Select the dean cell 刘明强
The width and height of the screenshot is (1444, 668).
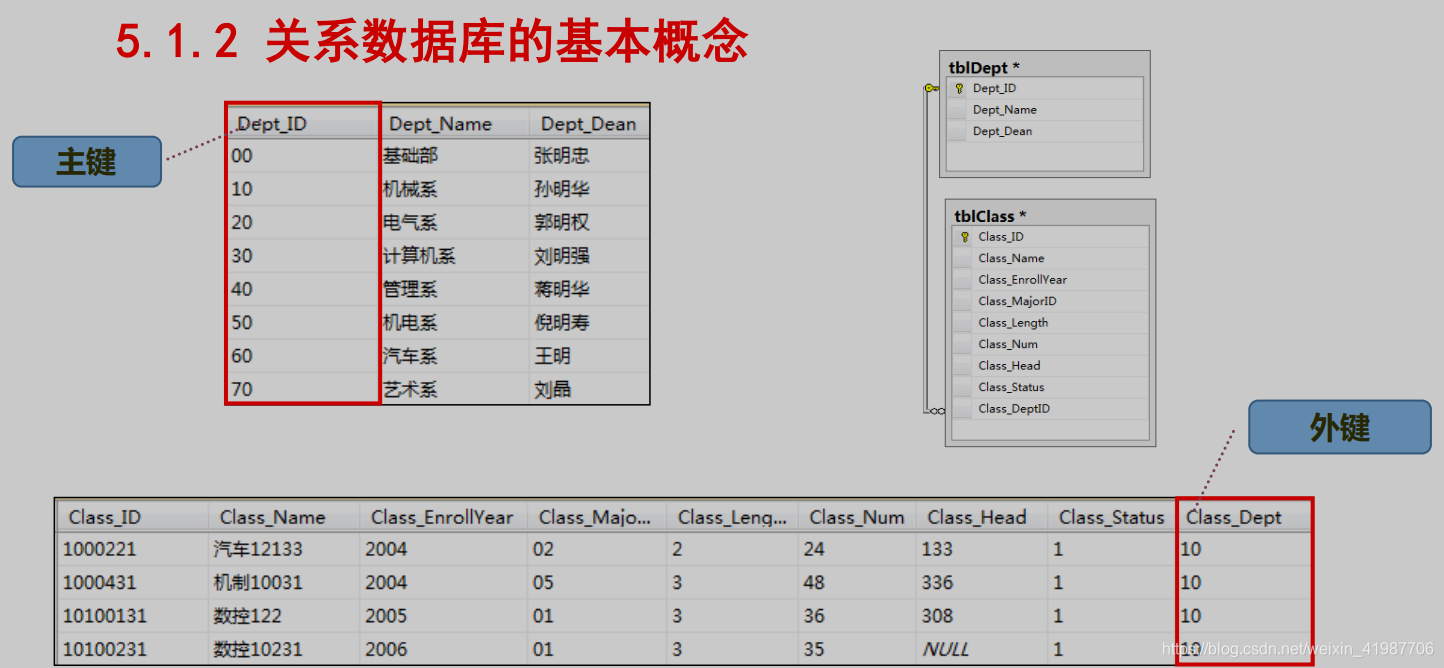coord(590,256)
